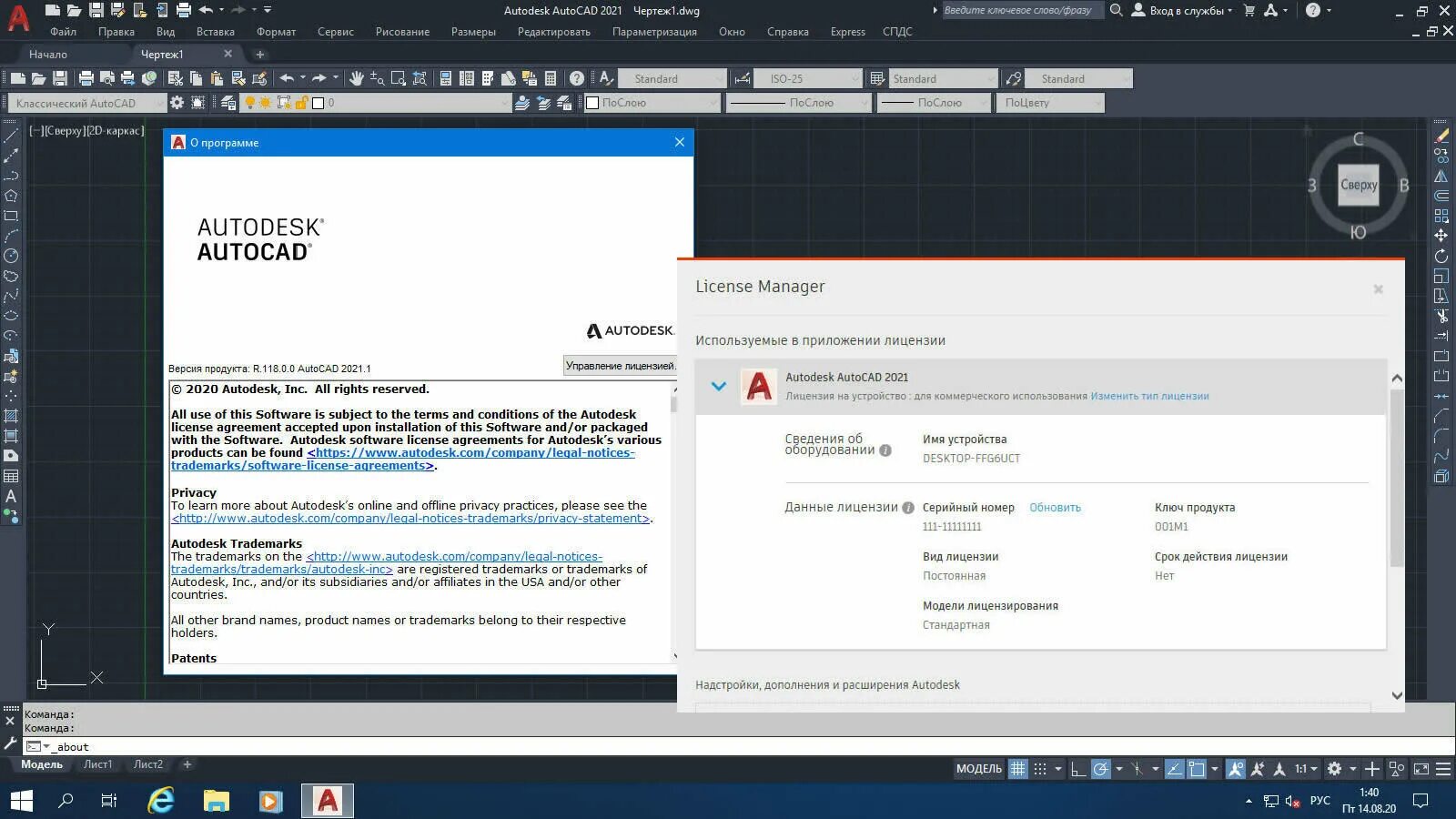Screen dimensions: 1456x819
Task: Click the New drawing icon in the toolbar
Action: 18,79
